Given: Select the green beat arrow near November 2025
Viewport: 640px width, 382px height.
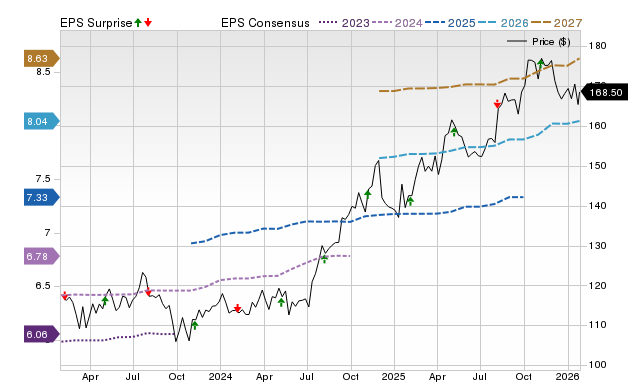Looking at the screenshot, I should click(x=541, y=63).
